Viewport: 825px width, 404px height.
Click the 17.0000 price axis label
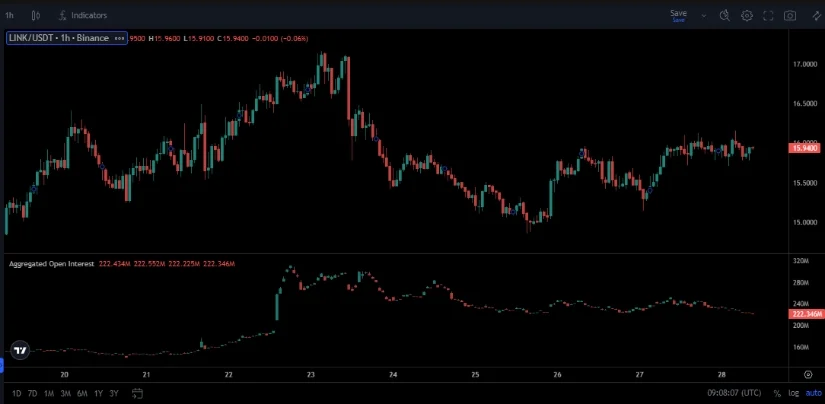tap(804, 64)
